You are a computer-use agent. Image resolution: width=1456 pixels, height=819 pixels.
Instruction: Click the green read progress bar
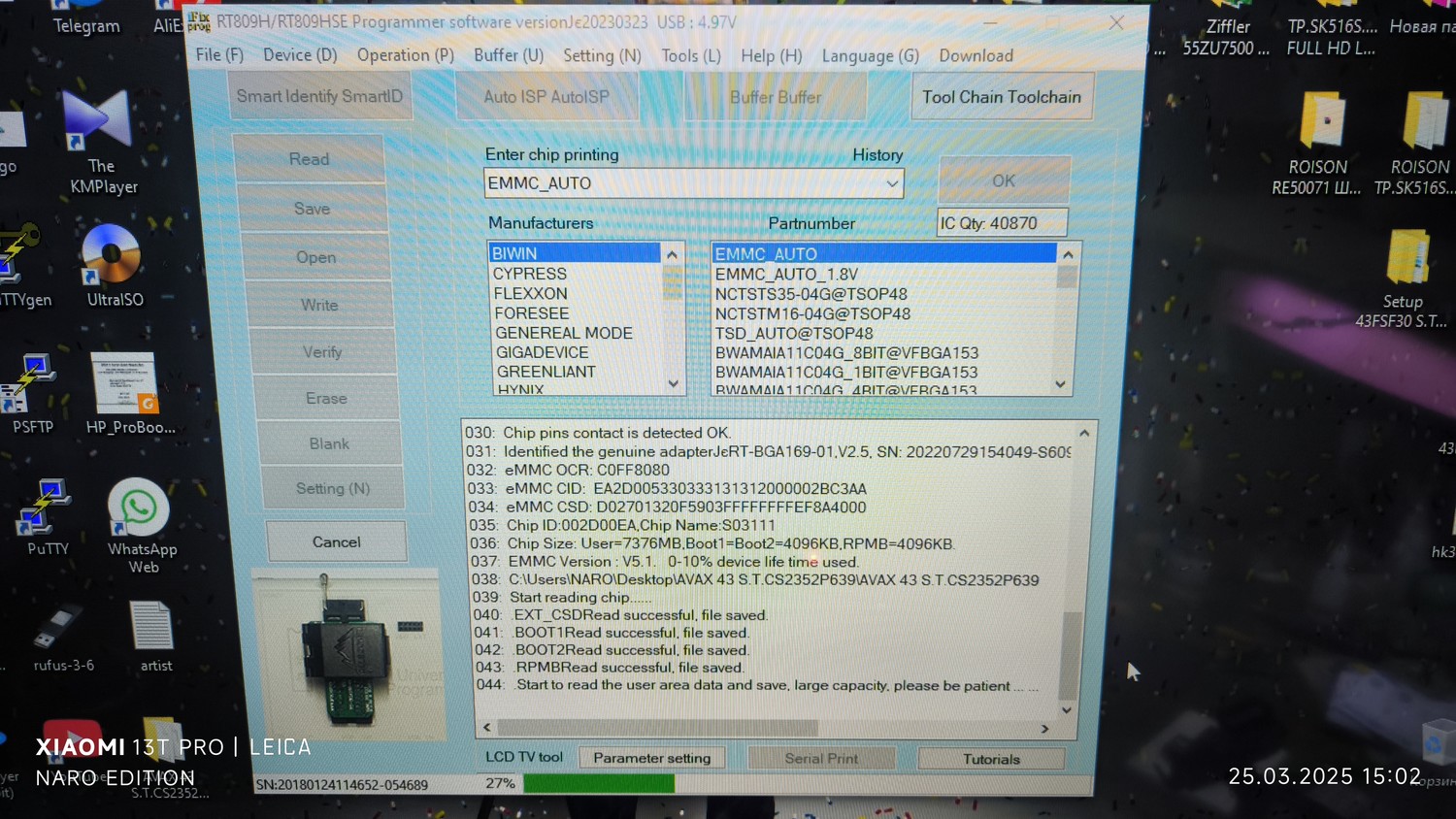point(599,783)
